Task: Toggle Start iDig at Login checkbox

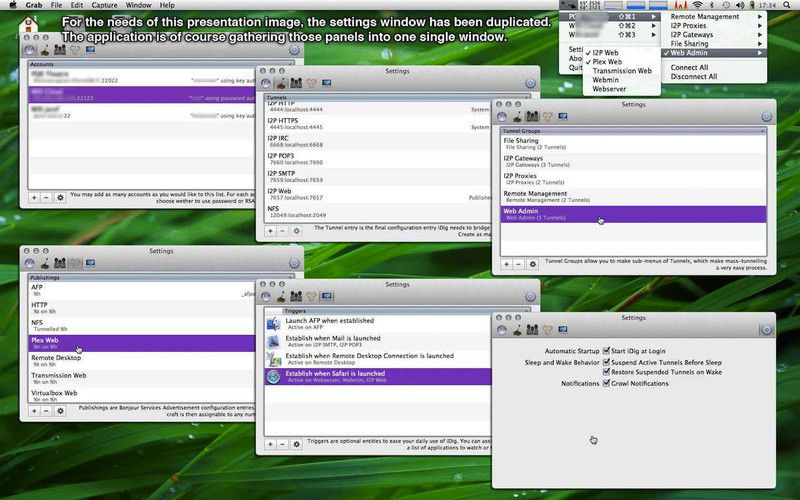Action: click(606, 351)
